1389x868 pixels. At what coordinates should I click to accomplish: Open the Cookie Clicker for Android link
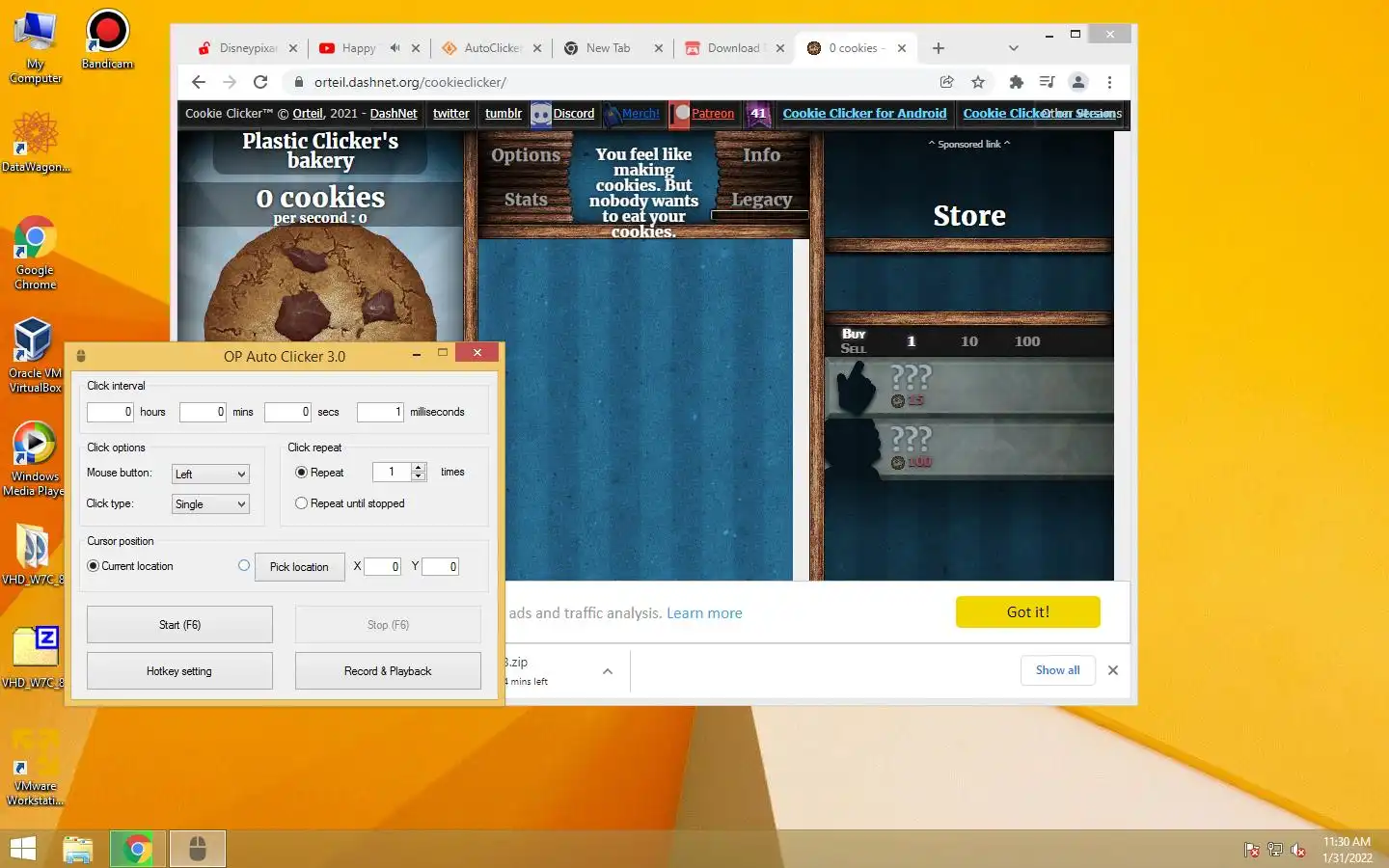click(864, 114)
